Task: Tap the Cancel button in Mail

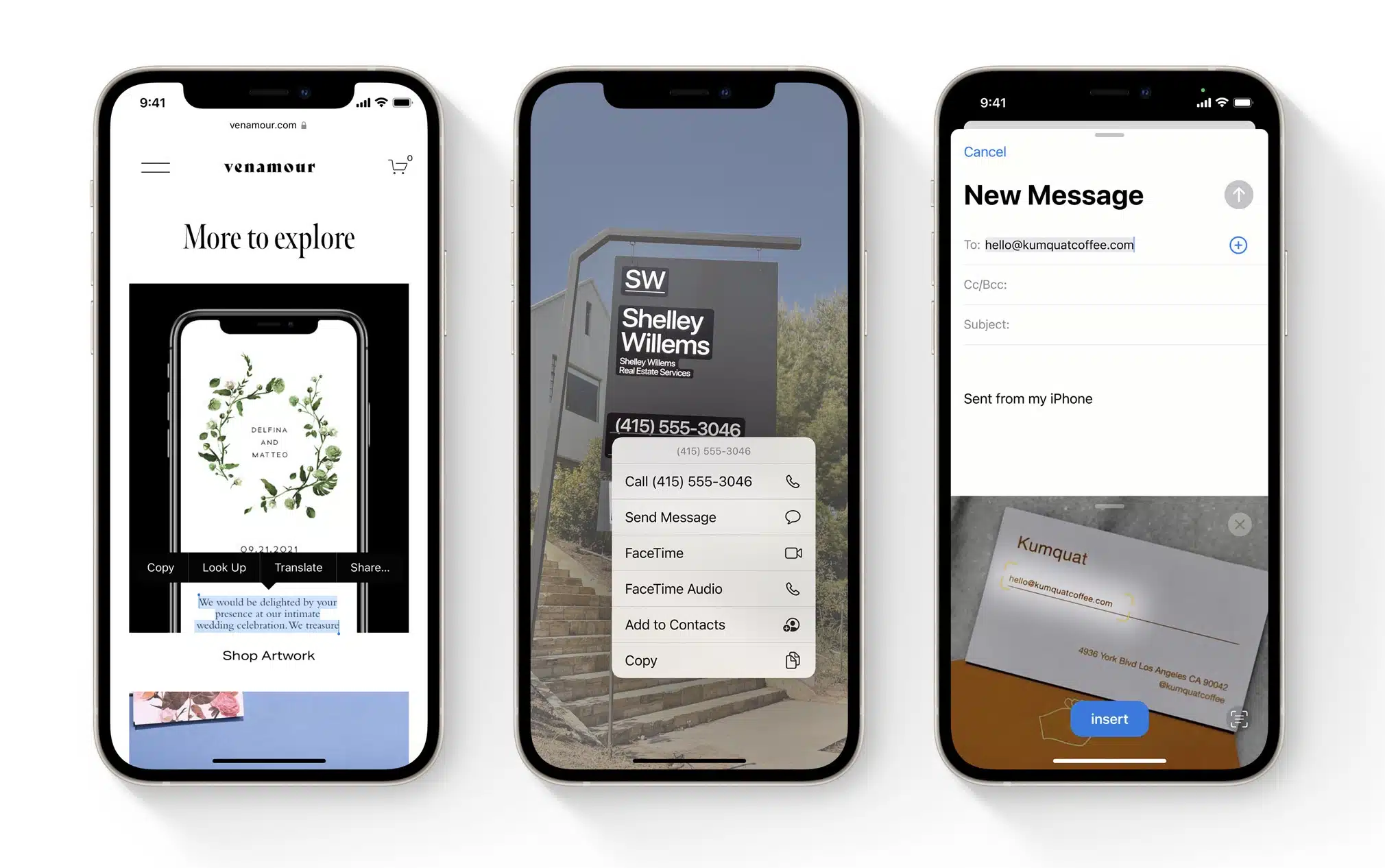Action: coord(984,152)
